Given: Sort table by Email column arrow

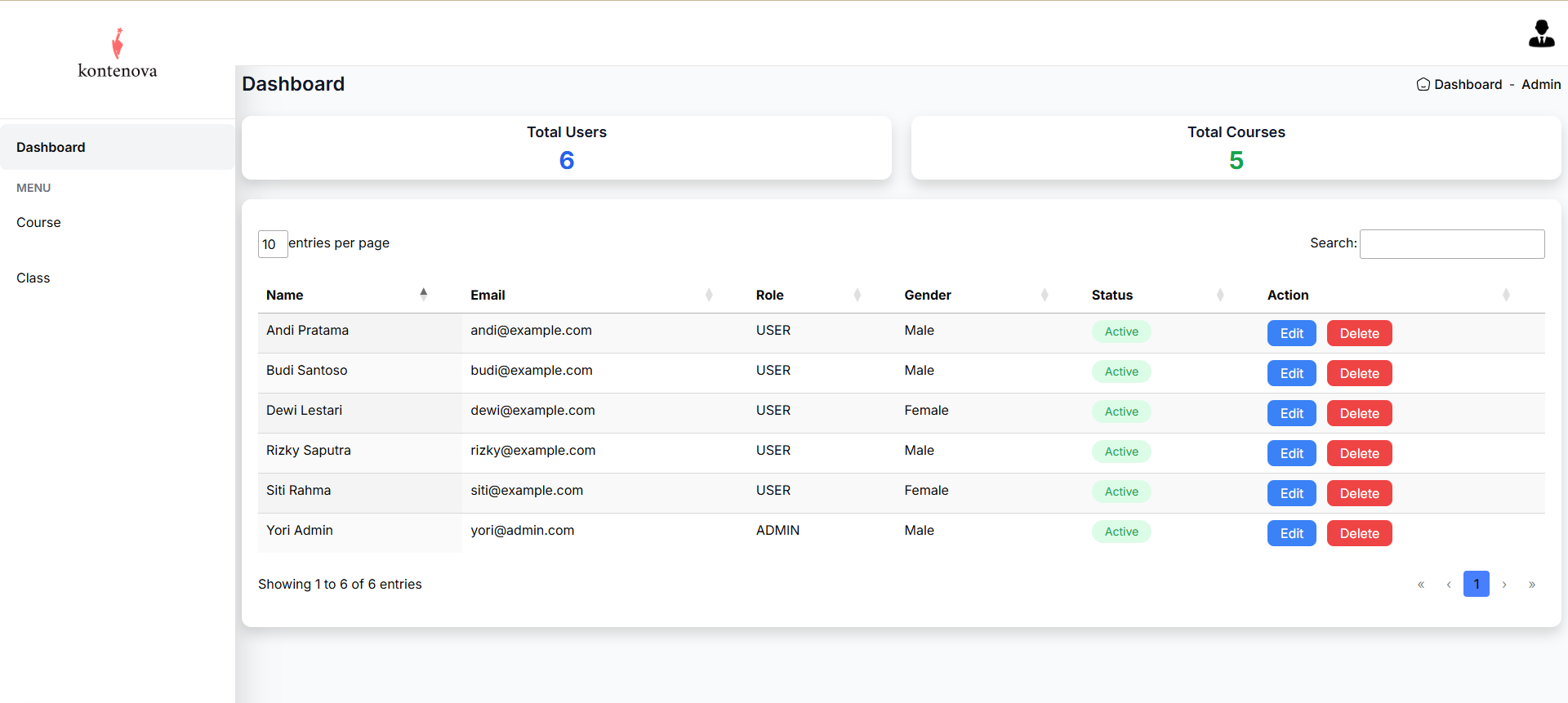Looking at the screenshot, I should coord(708,295).
